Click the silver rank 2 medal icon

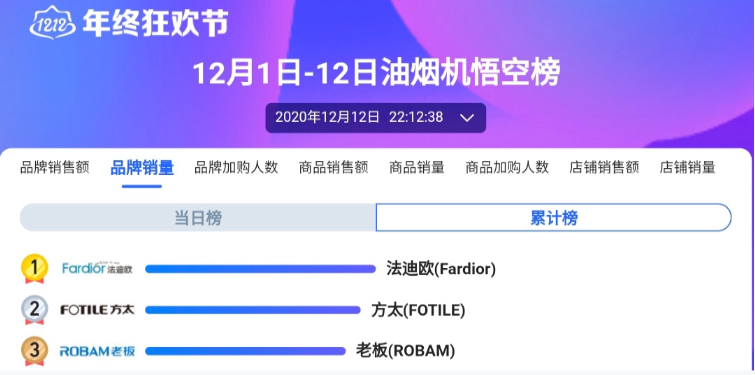coord(34,310)
